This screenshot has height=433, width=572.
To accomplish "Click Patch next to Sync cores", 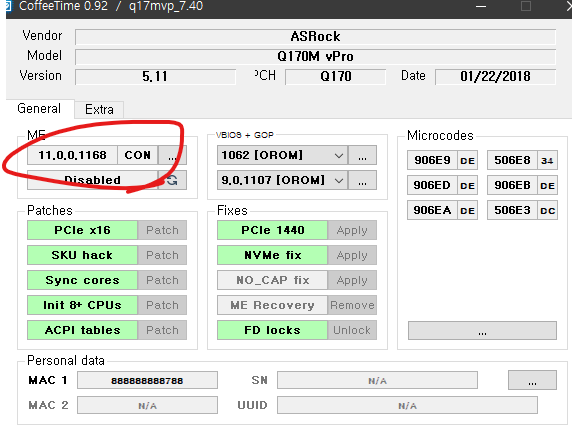I will 162,280.
